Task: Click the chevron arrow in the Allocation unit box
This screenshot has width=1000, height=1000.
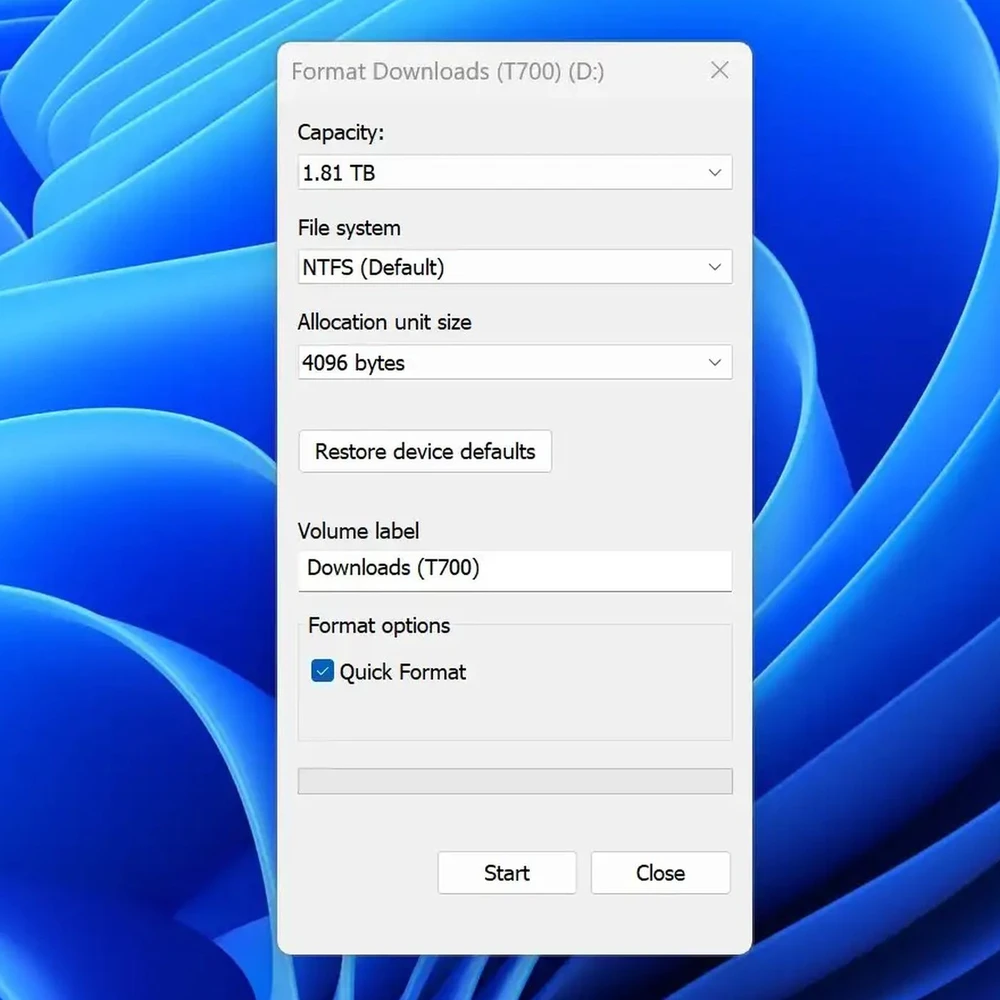Action: click(x=714, y=362)
